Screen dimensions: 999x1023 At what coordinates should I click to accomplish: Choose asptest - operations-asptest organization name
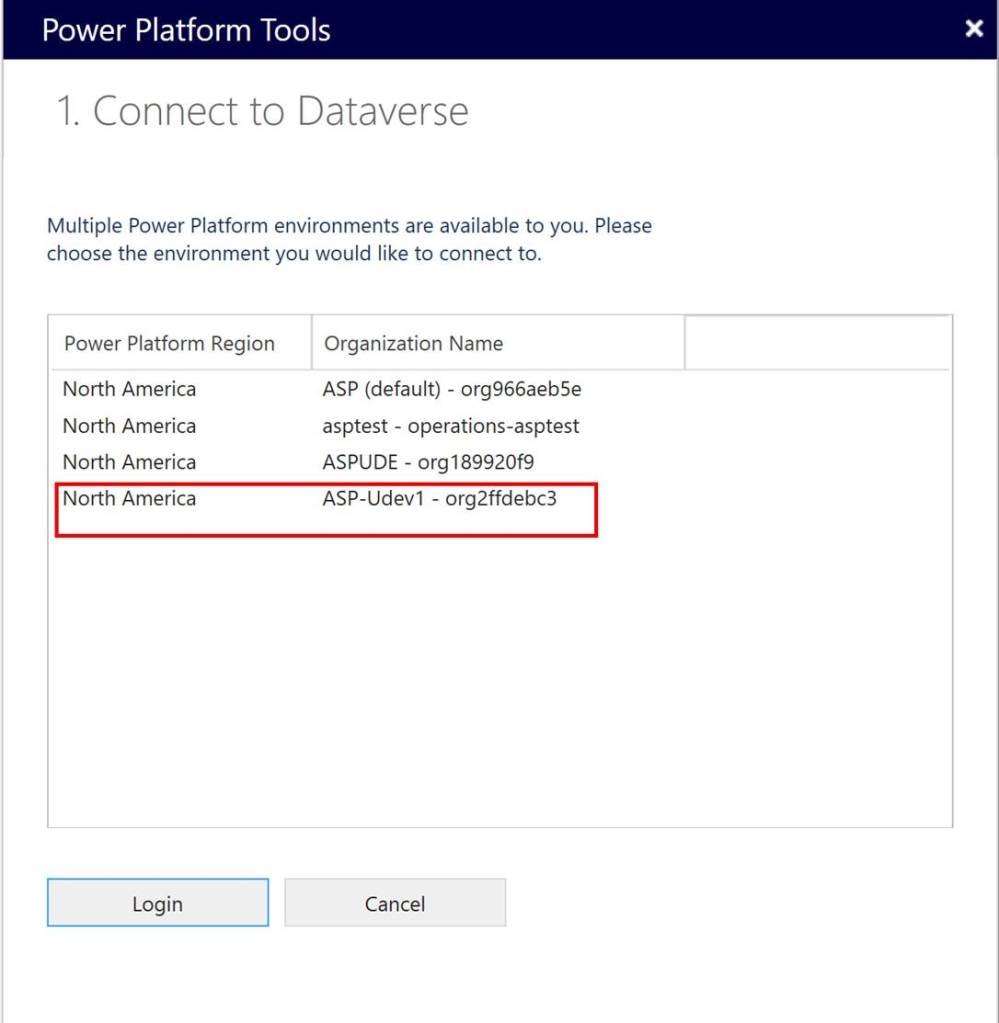click(450, 426)
